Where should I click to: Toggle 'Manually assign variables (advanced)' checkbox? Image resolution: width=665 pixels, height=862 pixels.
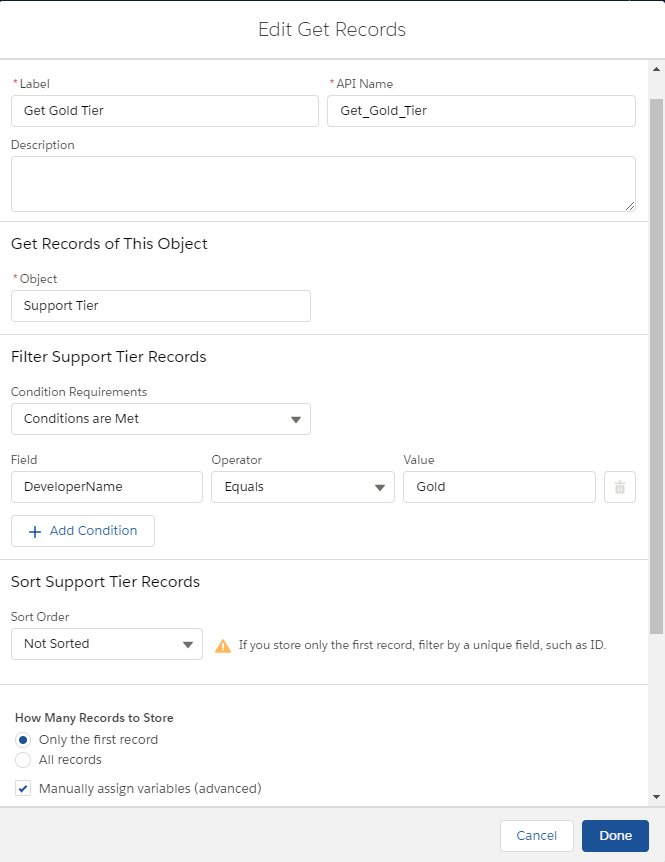23,789
